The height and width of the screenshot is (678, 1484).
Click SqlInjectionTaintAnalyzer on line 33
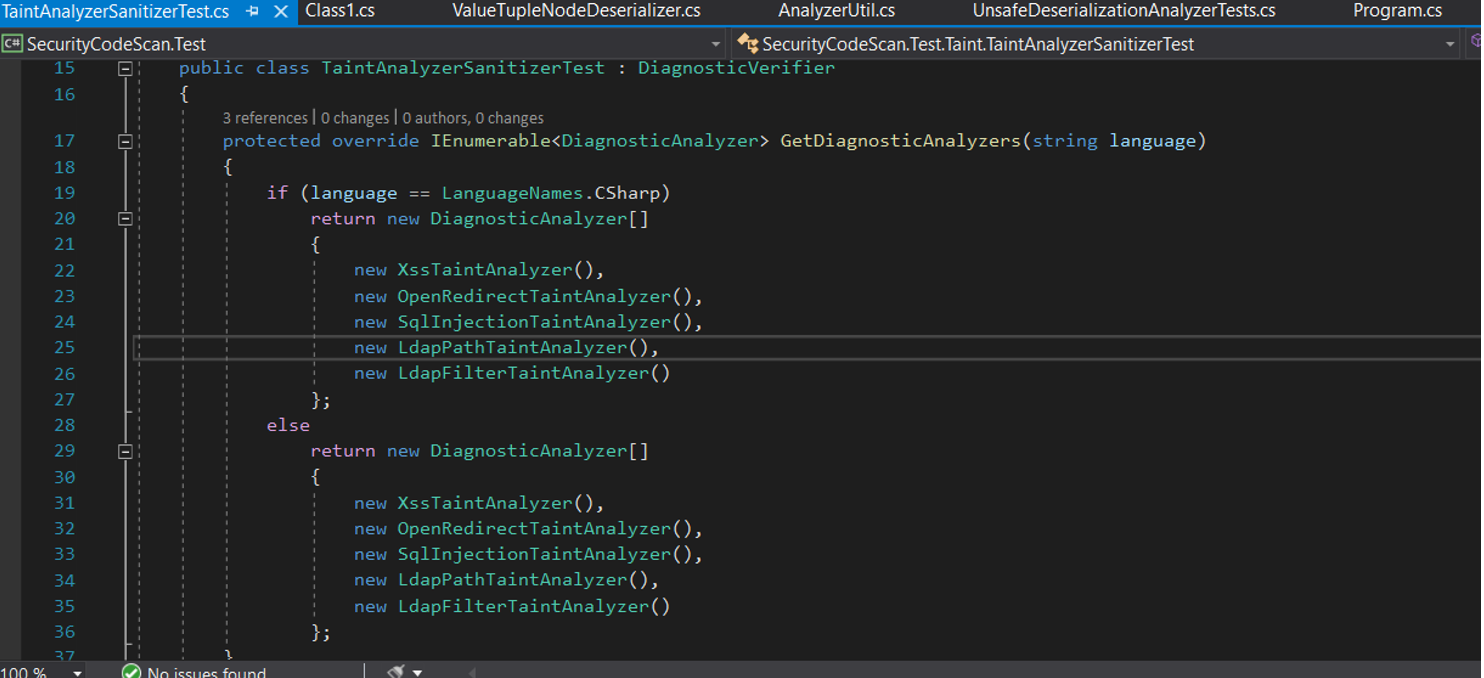point(534,554)
